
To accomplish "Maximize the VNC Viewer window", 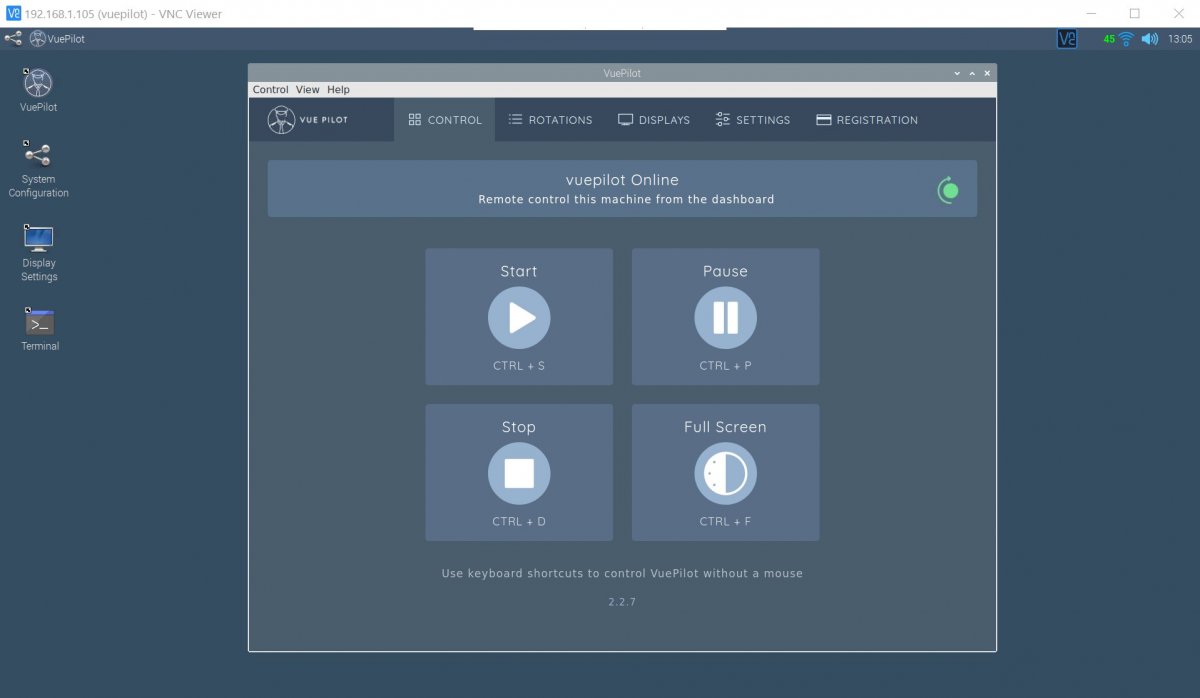I will coord(1134,13).
